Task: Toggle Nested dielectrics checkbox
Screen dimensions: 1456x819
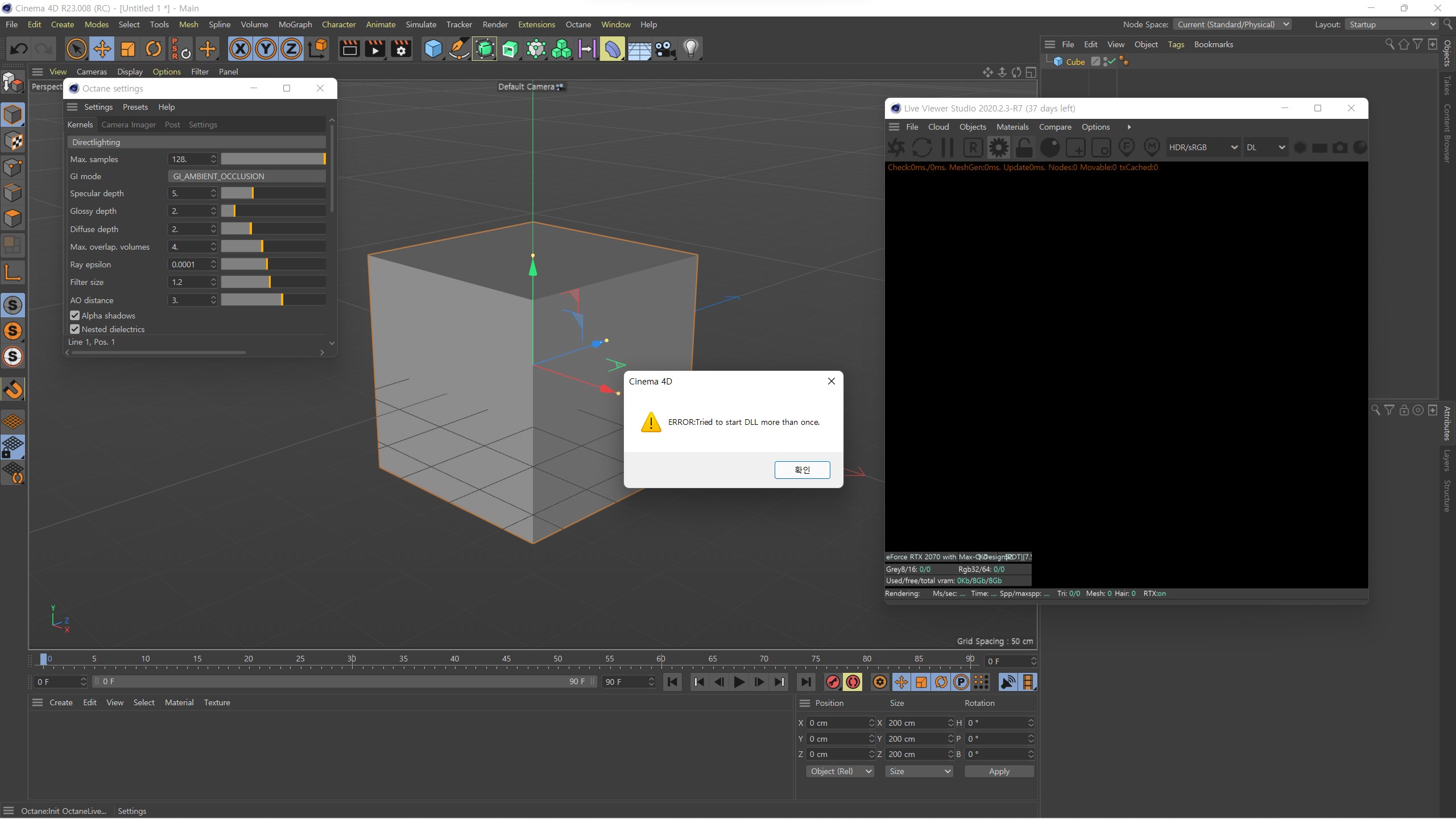Action: click(x=75, y=329)
